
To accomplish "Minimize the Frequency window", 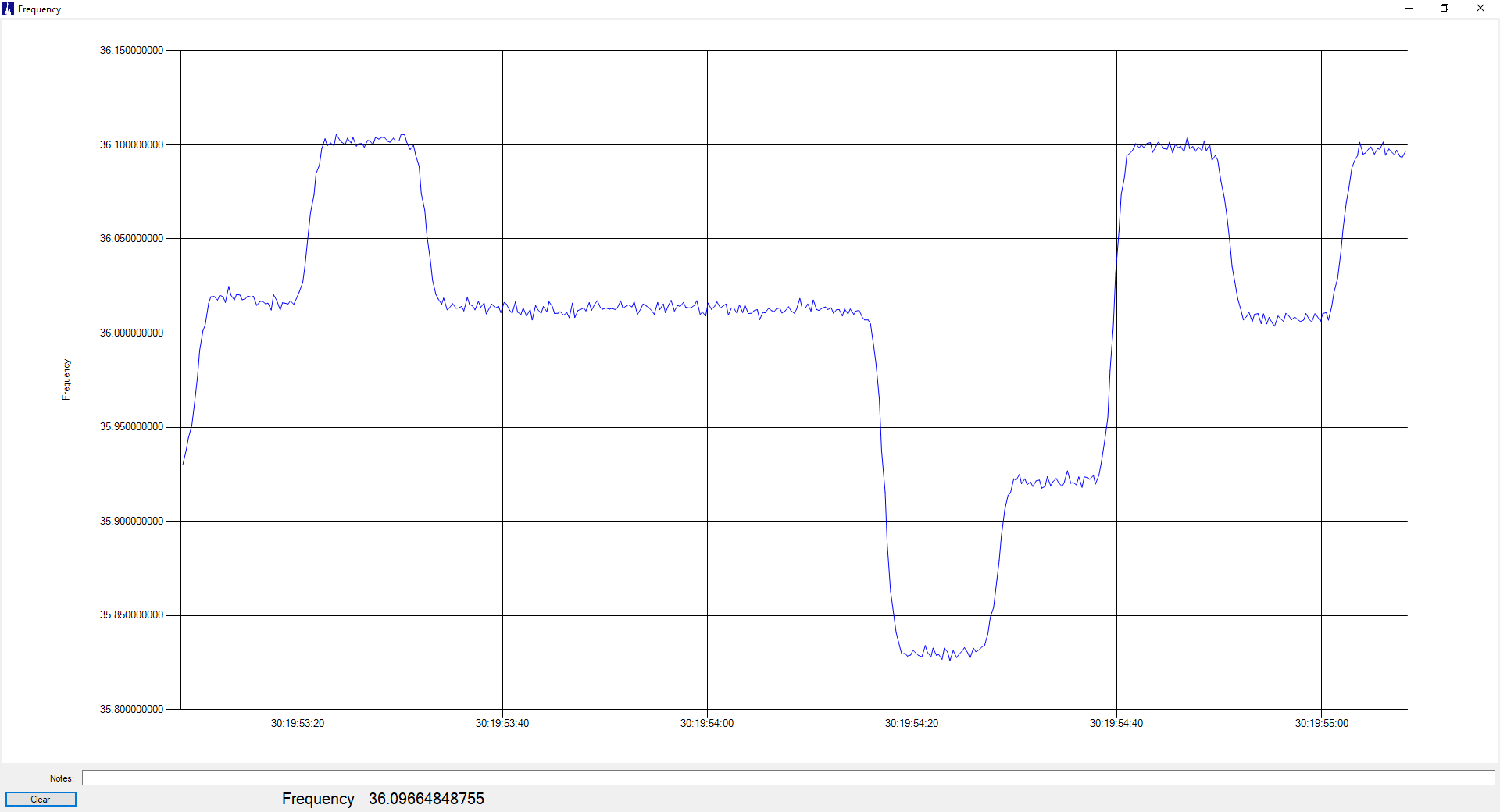I will pyautogui.click(x=1409, y=9).
